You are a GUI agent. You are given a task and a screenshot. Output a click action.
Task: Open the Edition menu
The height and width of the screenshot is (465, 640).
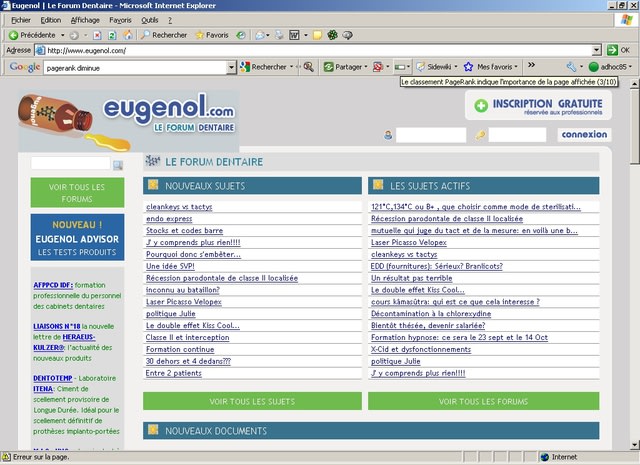tap(51, 20)
